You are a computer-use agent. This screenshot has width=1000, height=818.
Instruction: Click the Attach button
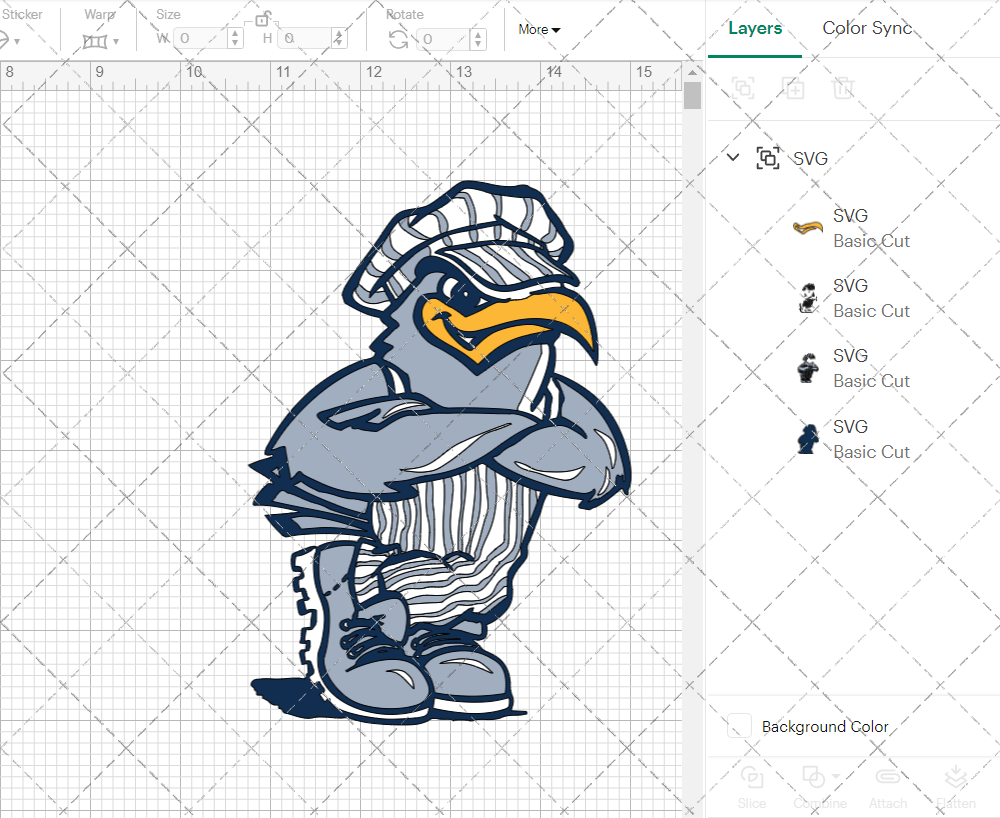click(888, 787)
